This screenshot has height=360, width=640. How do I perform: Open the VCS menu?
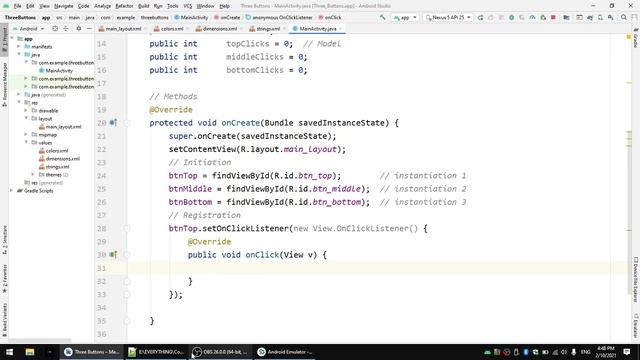click(187, 6)
